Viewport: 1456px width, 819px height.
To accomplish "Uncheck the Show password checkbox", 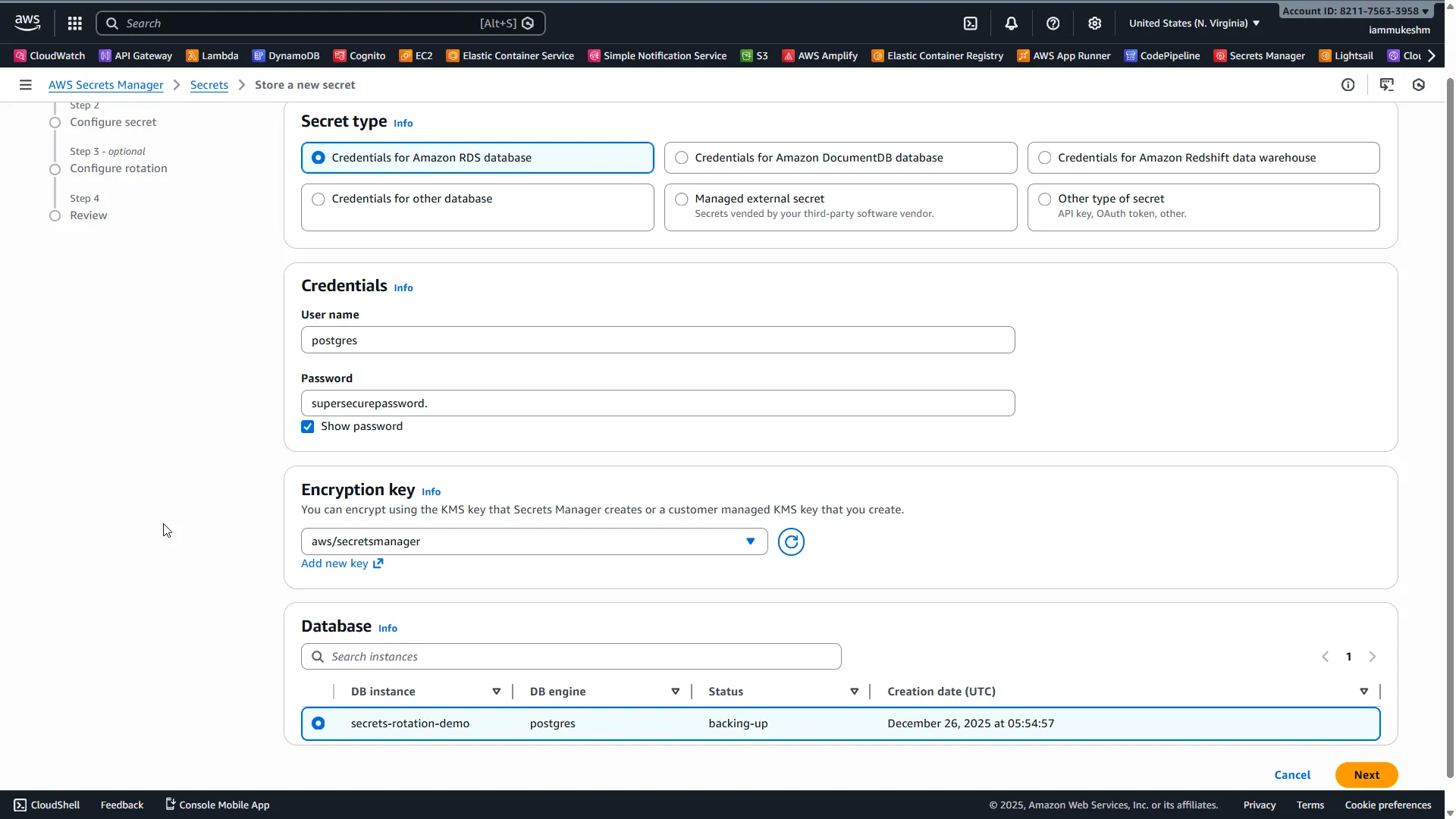I will click(x=307, y=426).
